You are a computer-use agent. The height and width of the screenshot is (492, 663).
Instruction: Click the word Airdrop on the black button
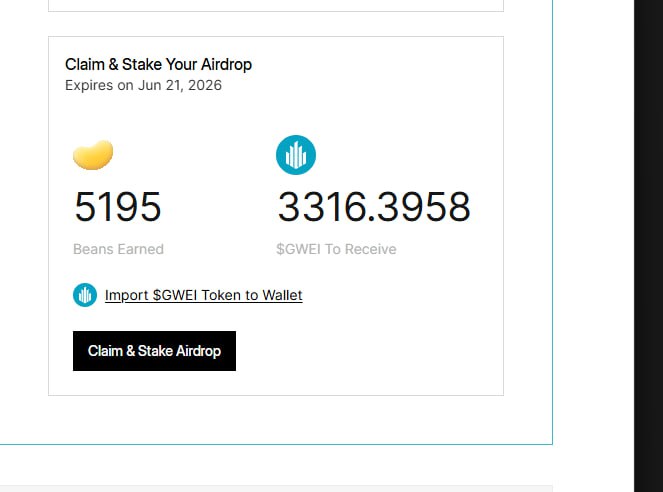pos(198,351)
